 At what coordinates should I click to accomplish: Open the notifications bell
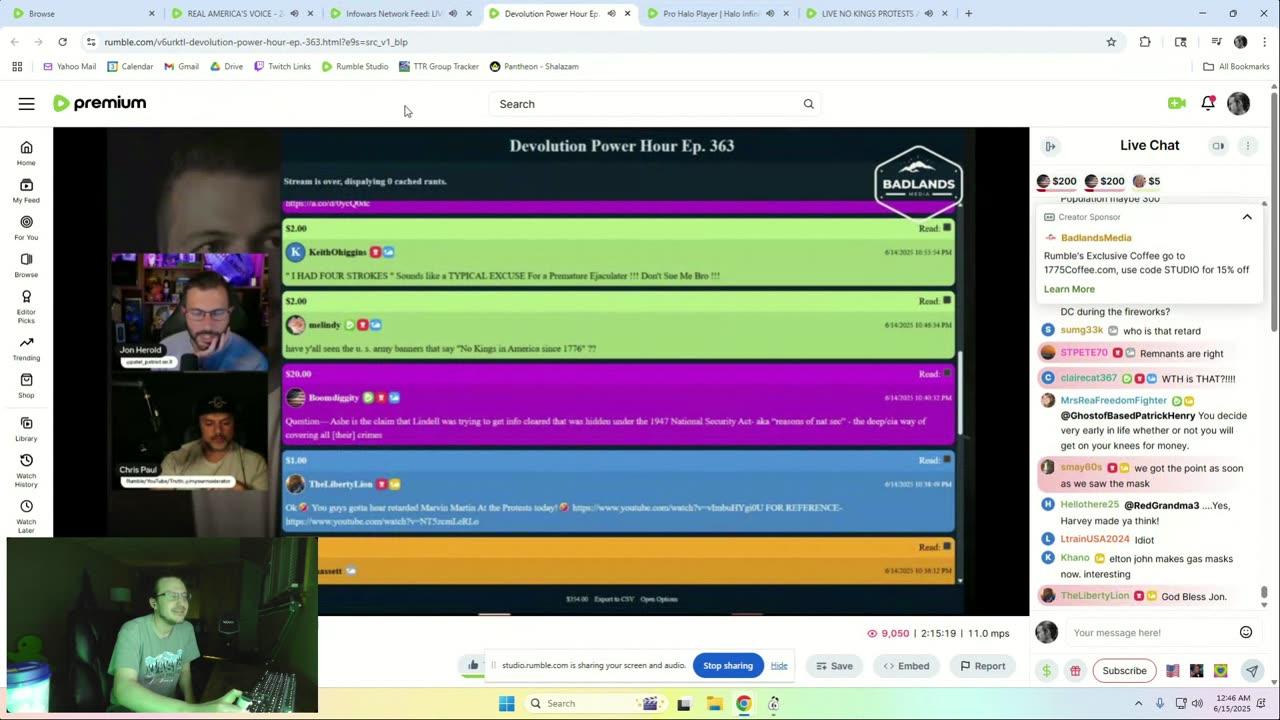point(1208,103)
